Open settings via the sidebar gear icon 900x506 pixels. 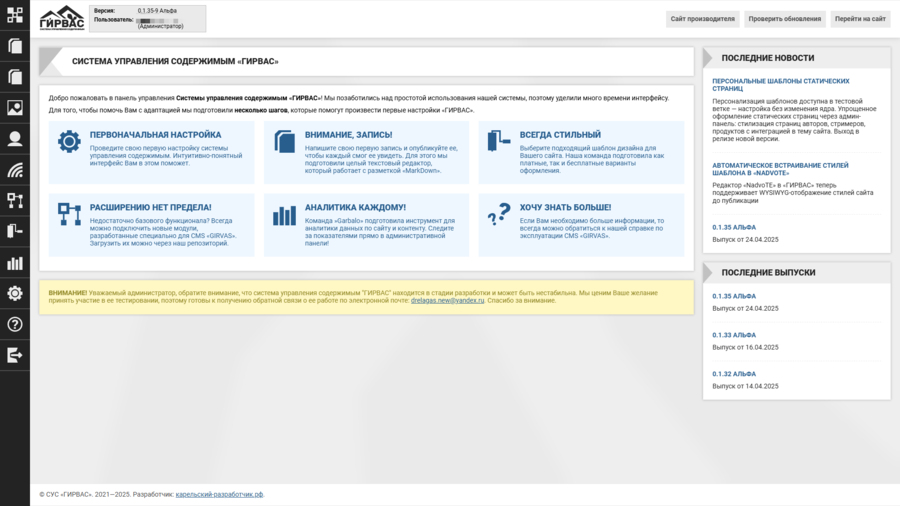[15, 293]
